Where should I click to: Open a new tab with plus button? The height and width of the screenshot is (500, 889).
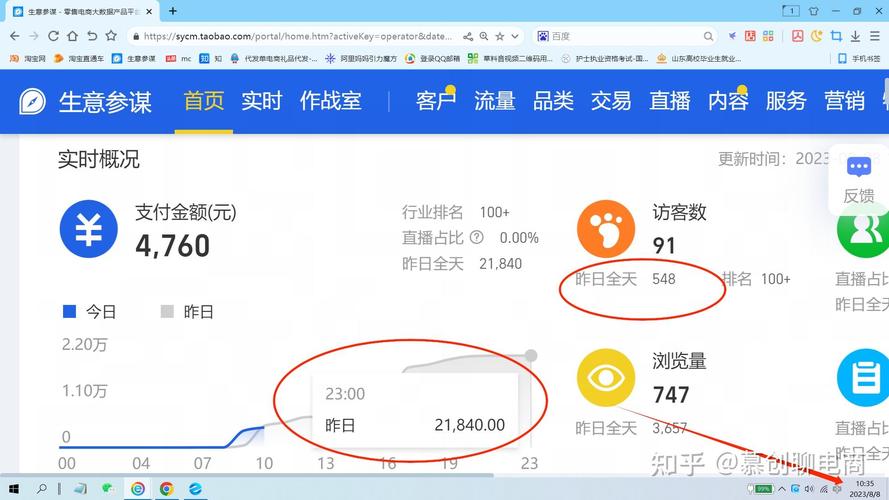pos(173,11)
